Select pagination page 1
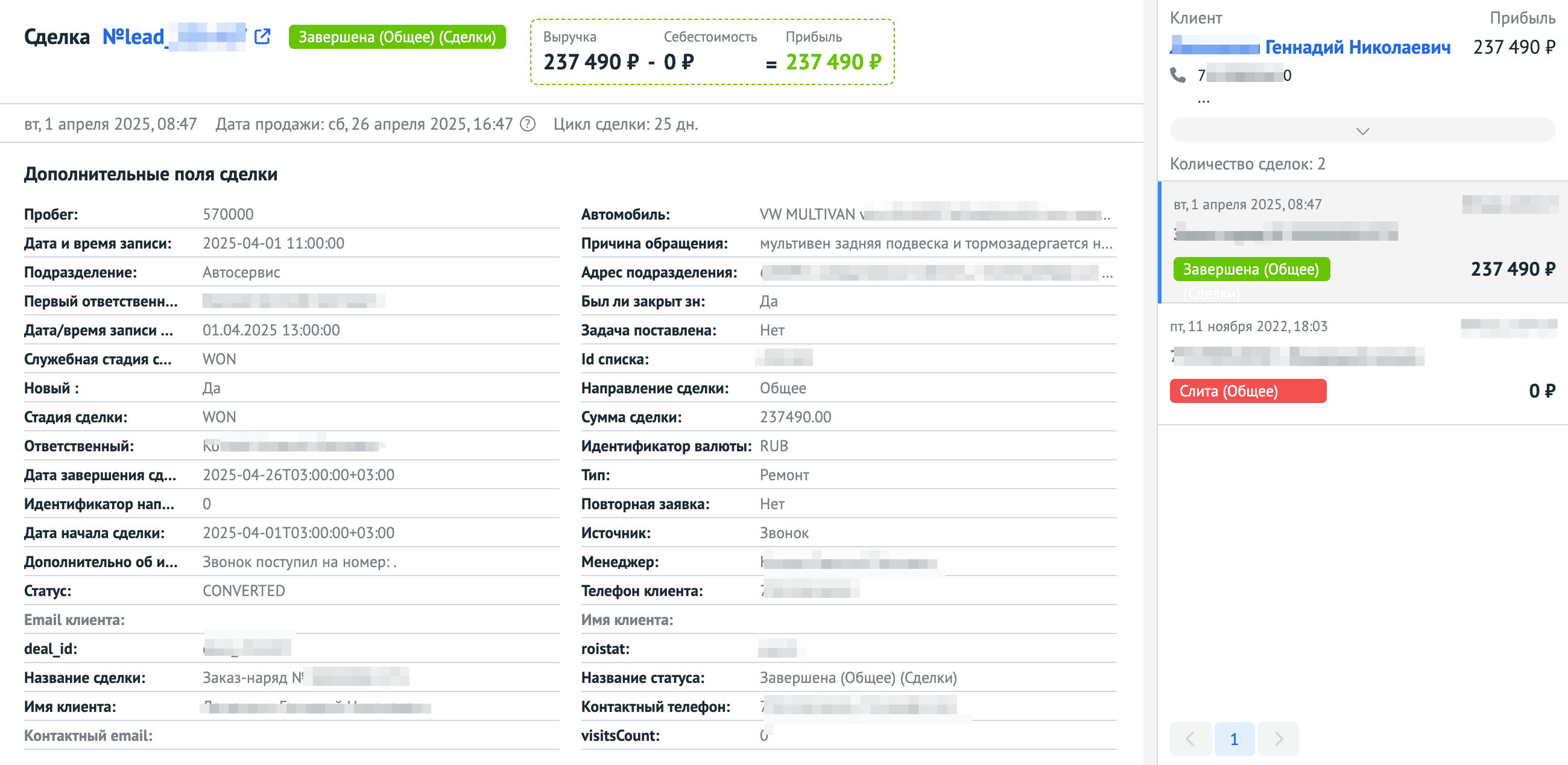 click(1234, 739)
